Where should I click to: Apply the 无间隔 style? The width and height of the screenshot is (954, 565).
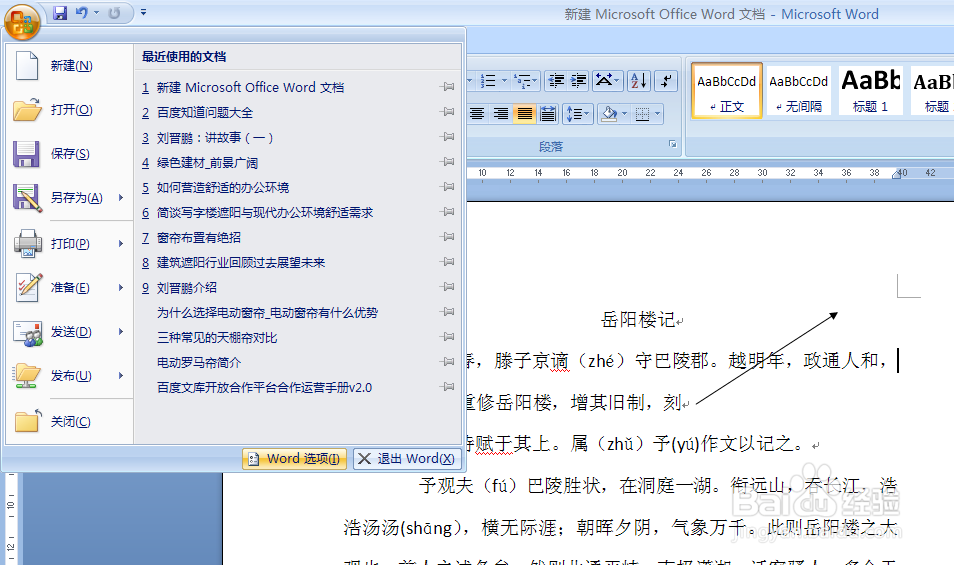tap(799, 90)
